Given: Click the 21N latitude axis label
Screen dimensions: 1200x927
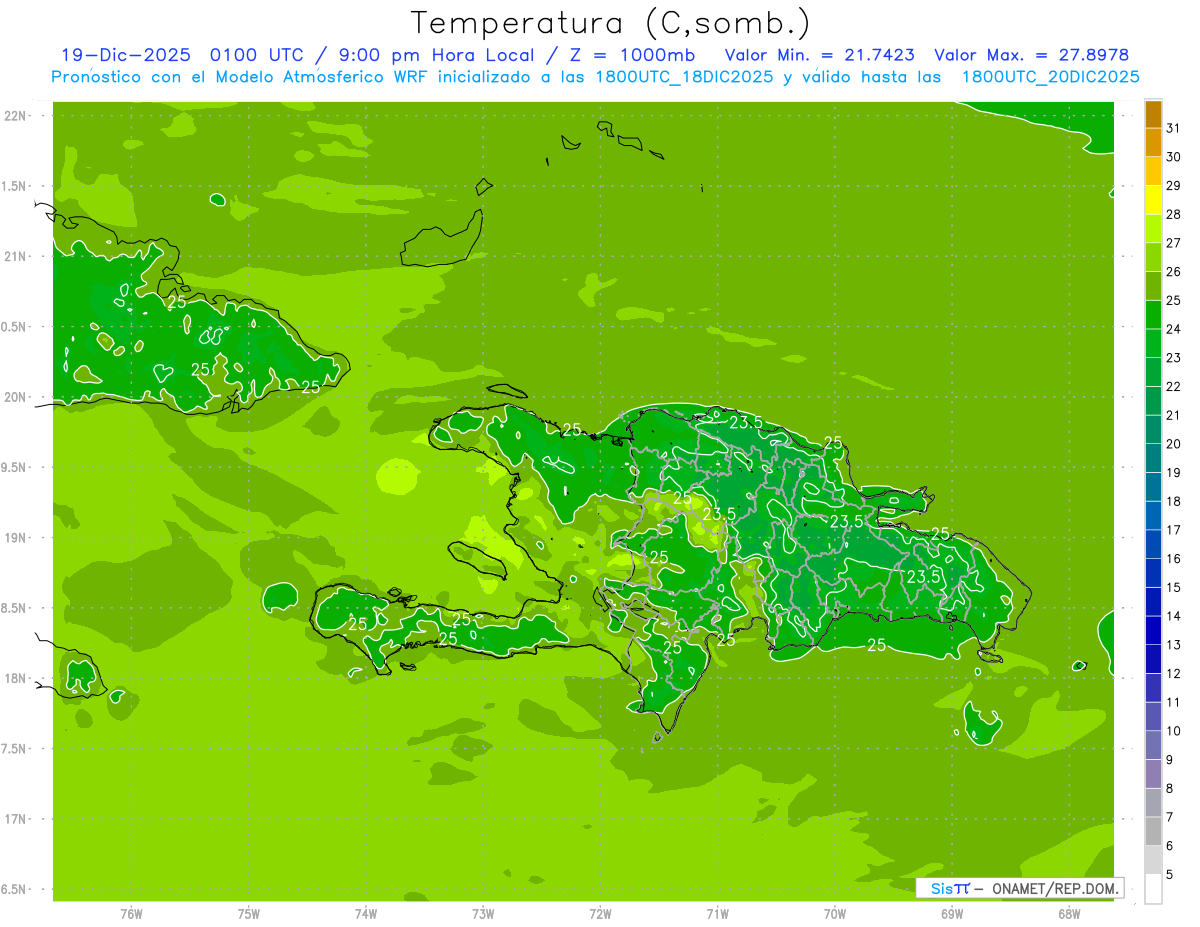Looking at the screenshot, I should coord(16,256).
